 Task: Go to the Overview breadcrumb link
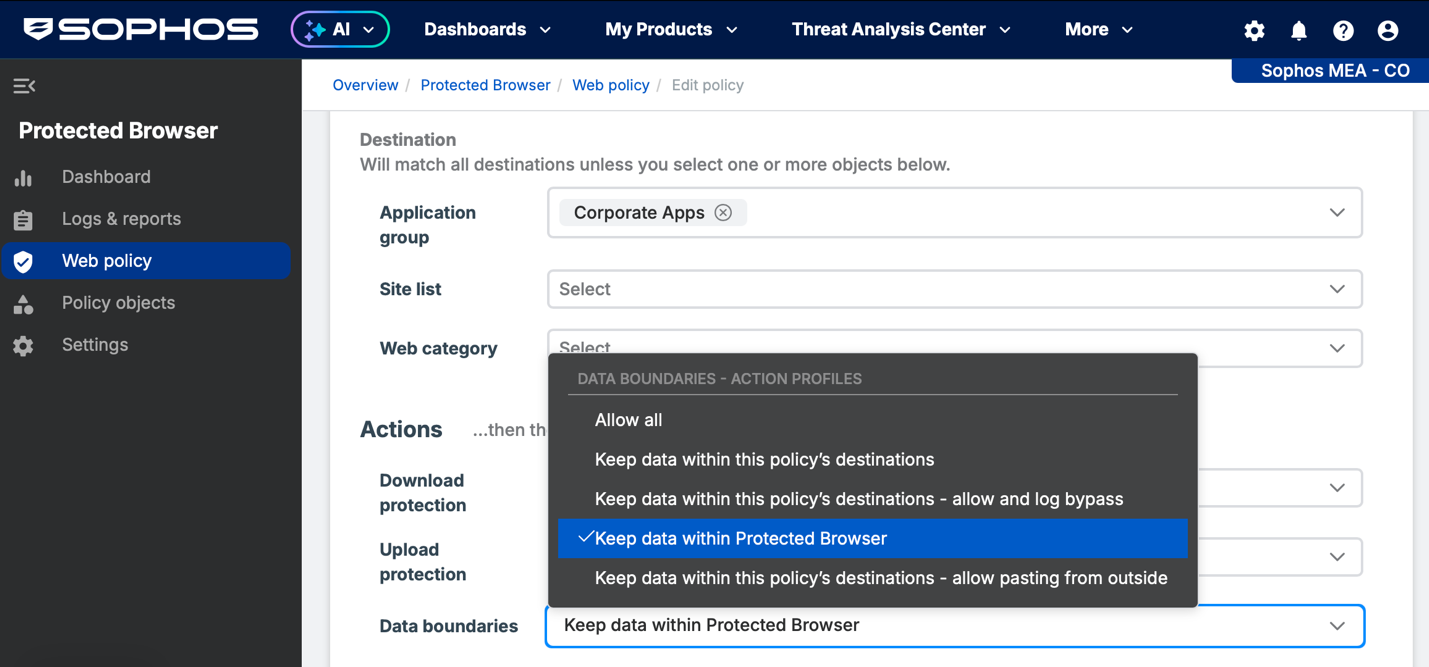point(365,85)
